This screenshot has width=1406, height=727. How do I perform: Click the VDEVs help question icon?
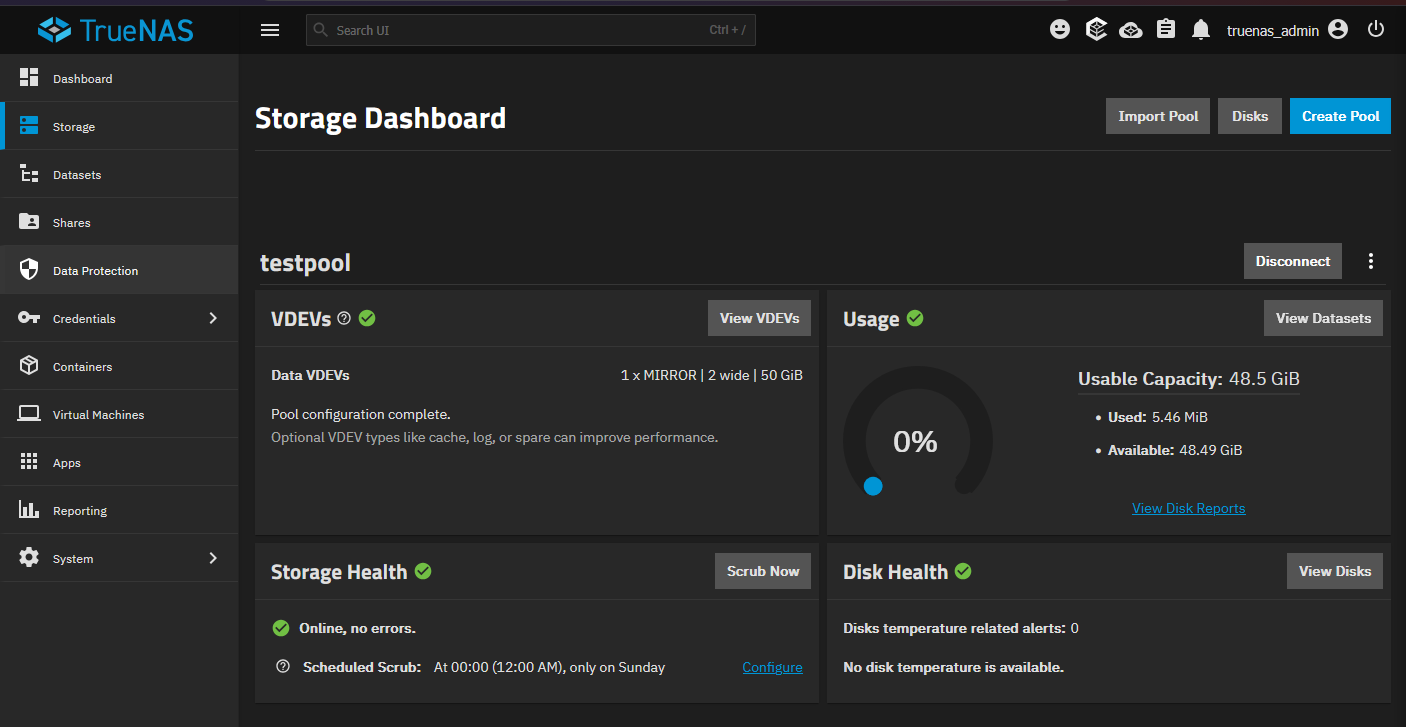(x=344, y=318)
